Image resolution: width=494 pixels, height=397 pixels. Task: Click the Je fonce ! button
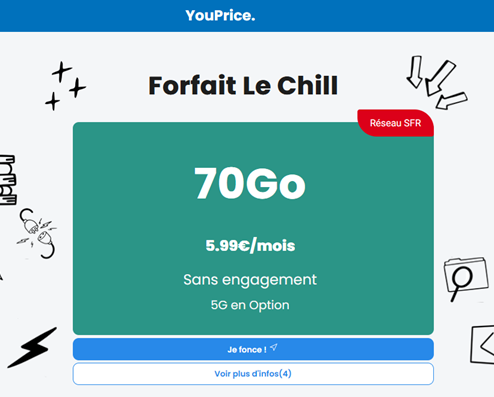[x=253, y=349]
